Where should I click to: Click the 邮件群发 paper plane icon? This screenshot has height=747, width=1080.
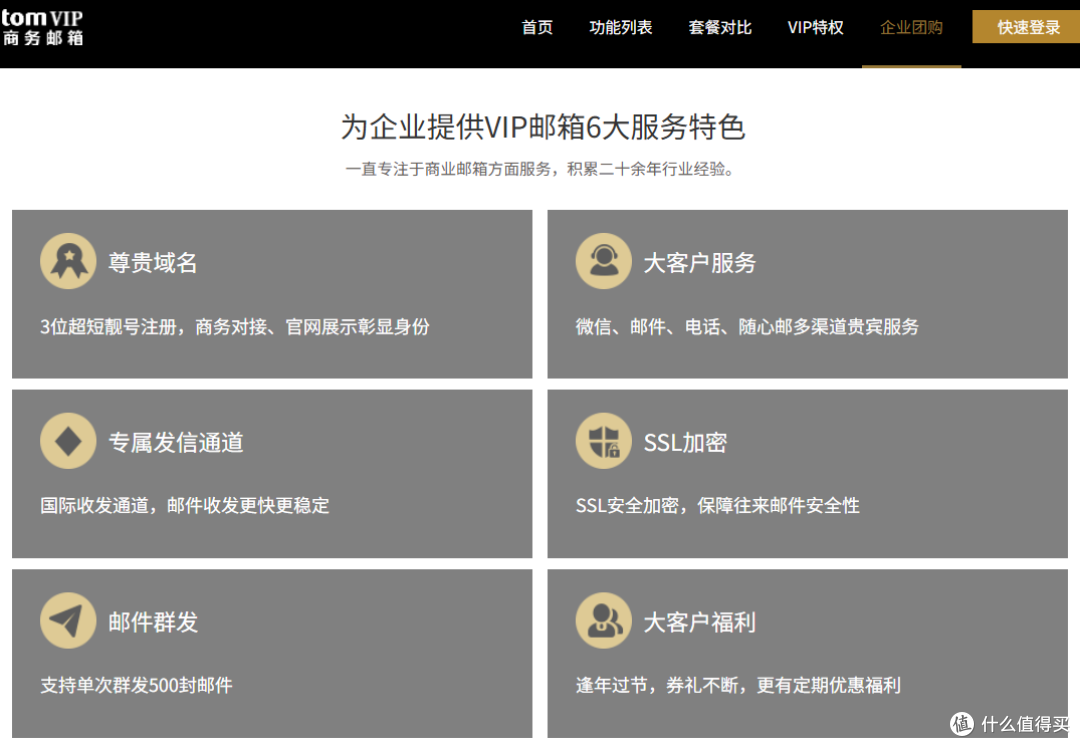tap(68, 620)
